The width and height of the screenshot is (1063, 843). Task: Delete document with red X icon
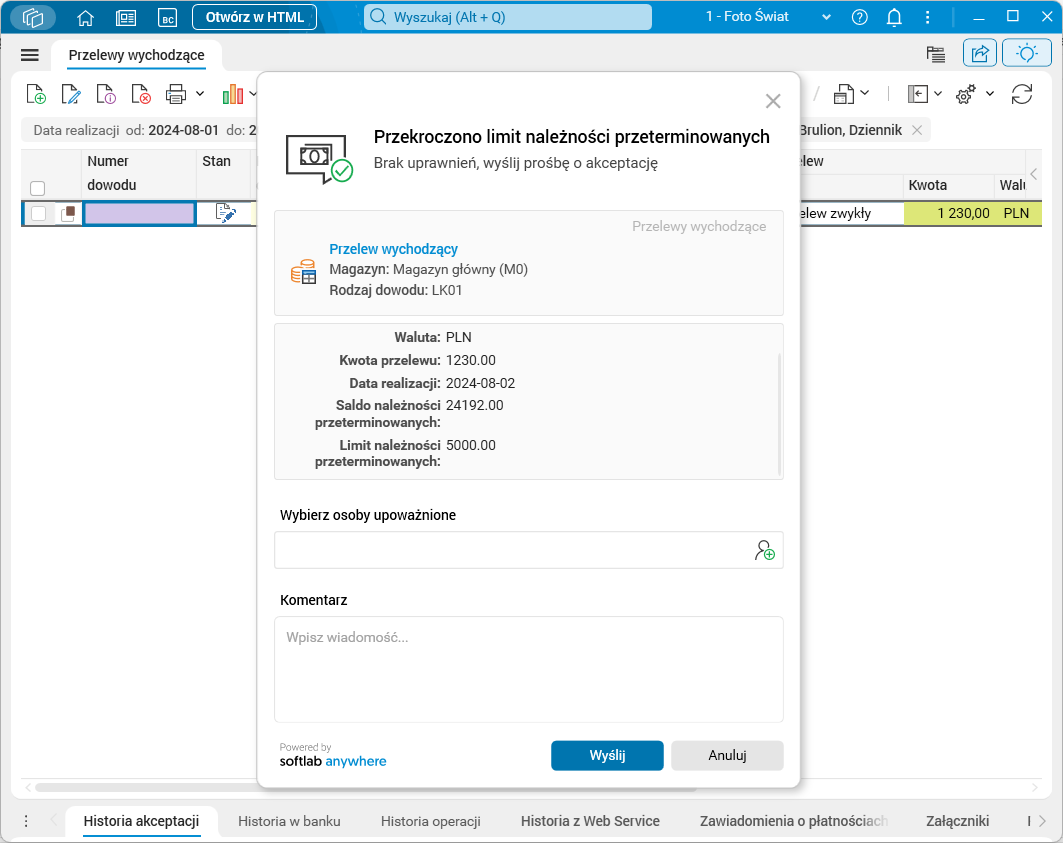141,94
